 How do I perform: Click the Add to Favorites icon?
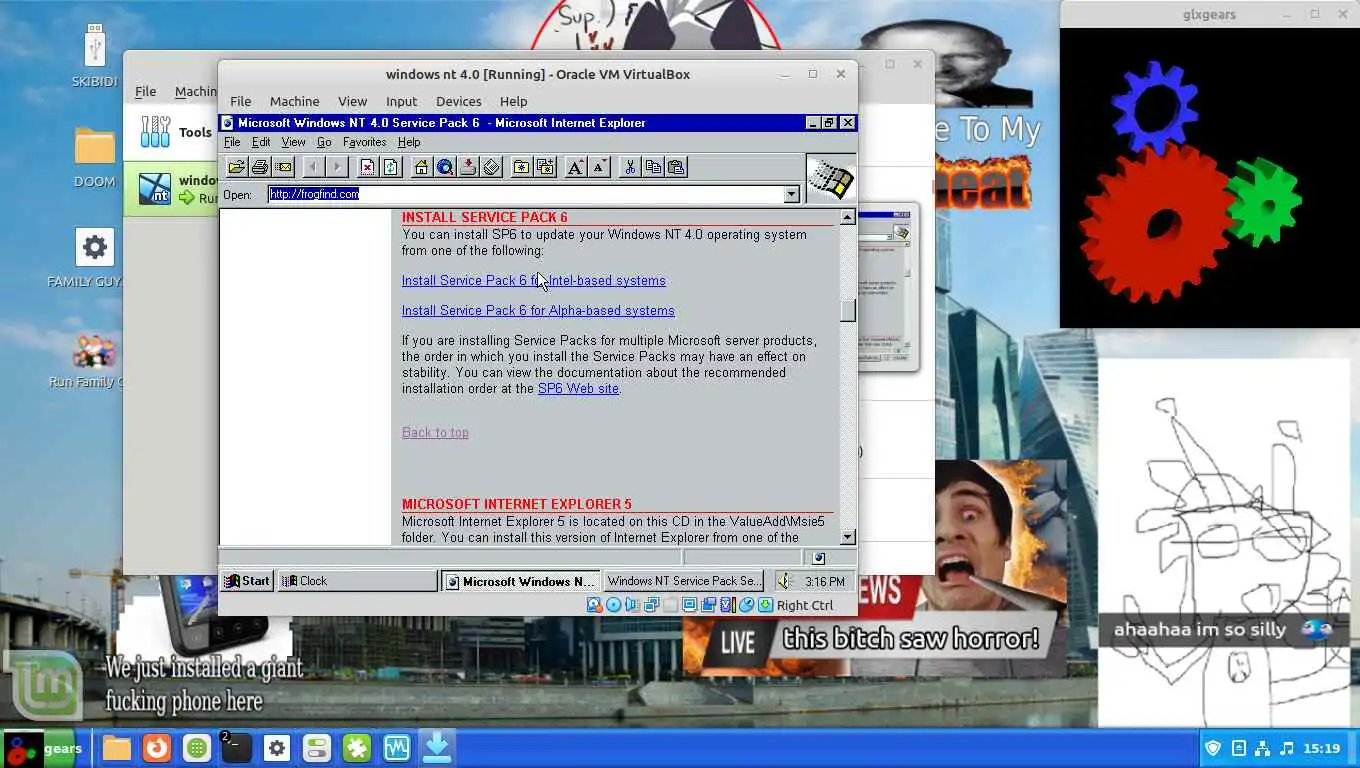[545, 167]
